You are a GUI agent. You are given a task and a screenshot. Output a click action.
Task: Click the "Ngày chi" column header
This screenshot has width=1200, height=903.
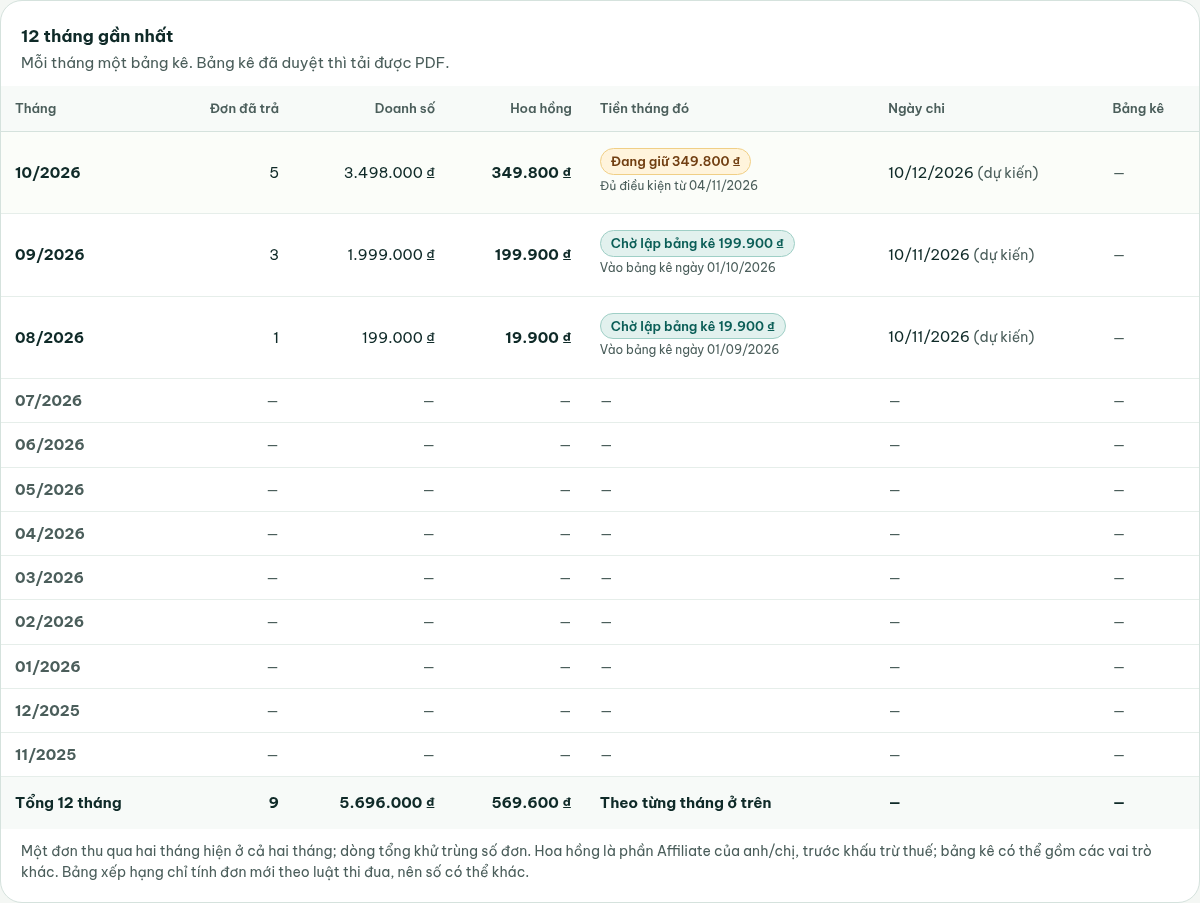pos(916,108)
